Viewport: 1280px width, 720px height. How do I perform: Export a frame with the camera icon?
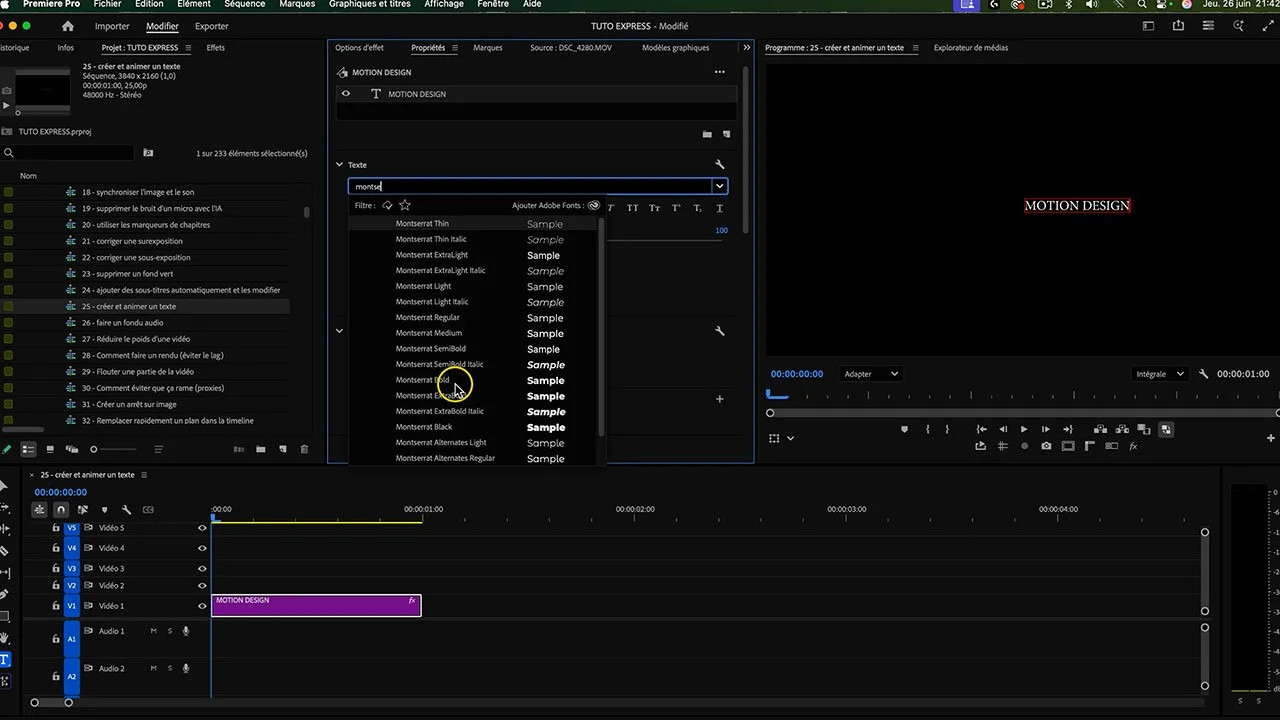[1046, 446]
